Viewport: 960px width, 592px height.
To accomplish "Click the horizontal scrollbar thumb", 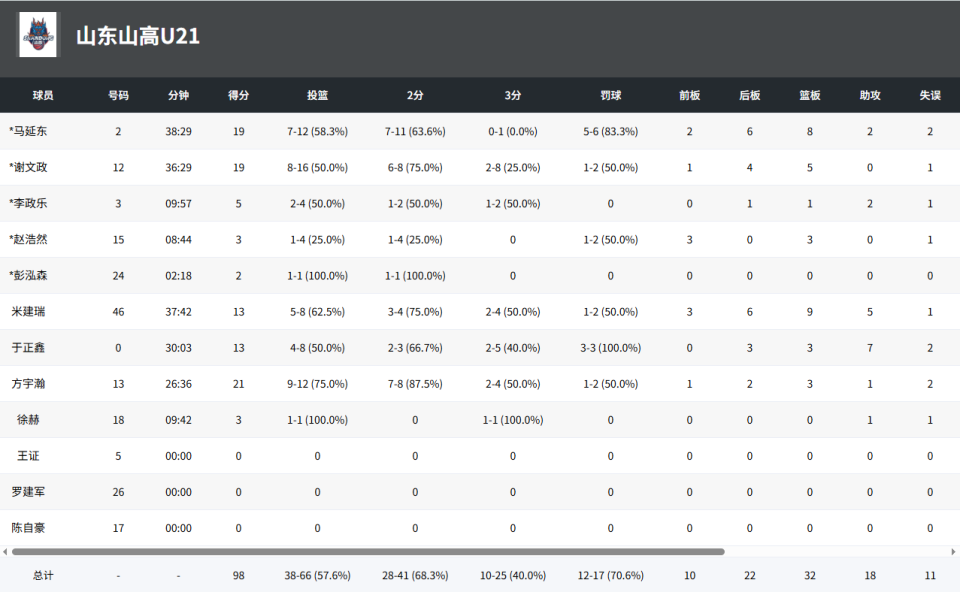I will (368, 552).
